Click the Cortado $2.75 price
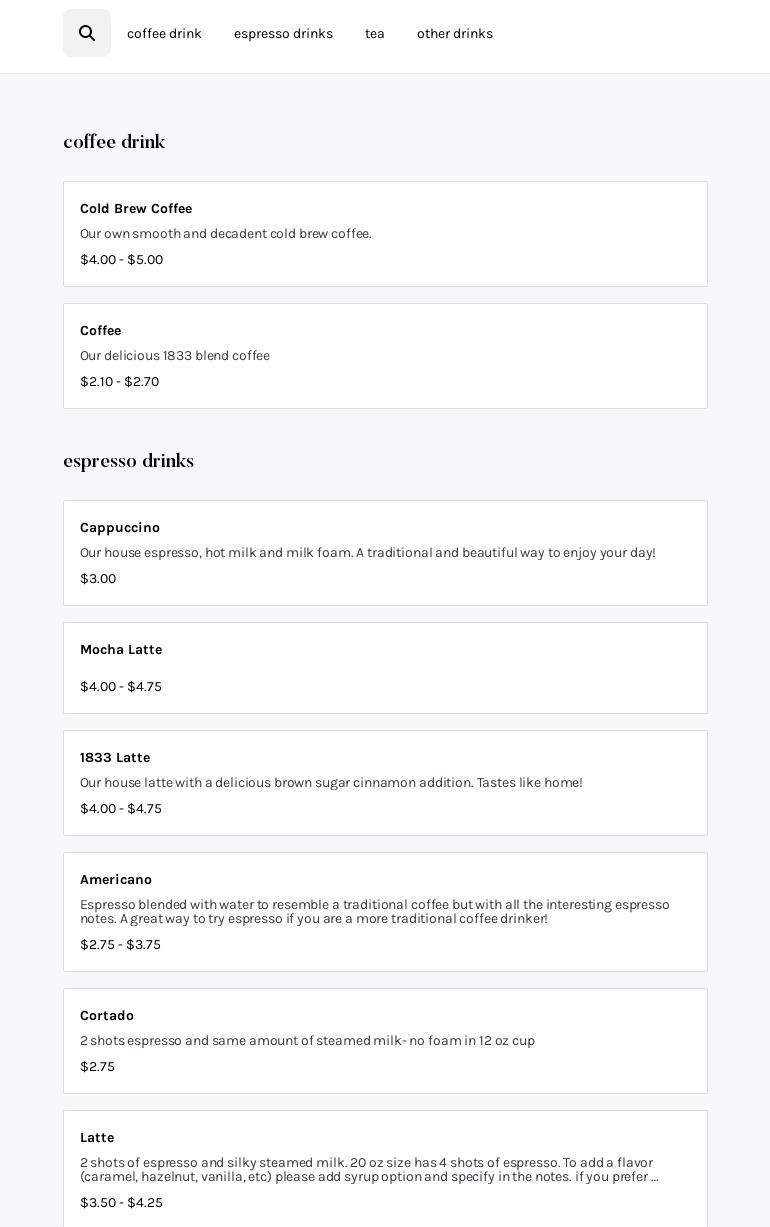The image size is (770, 1227). 97,1067
